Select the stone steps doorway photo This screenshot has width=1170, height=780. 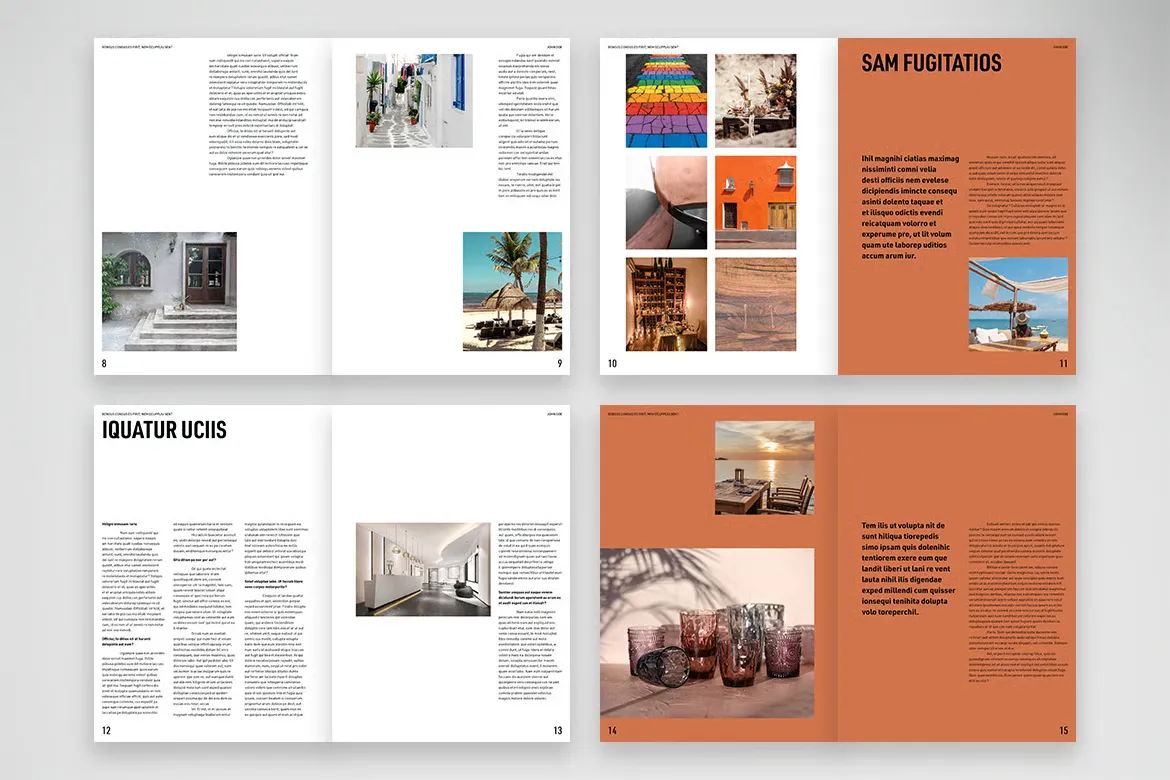tap(169, 291)
